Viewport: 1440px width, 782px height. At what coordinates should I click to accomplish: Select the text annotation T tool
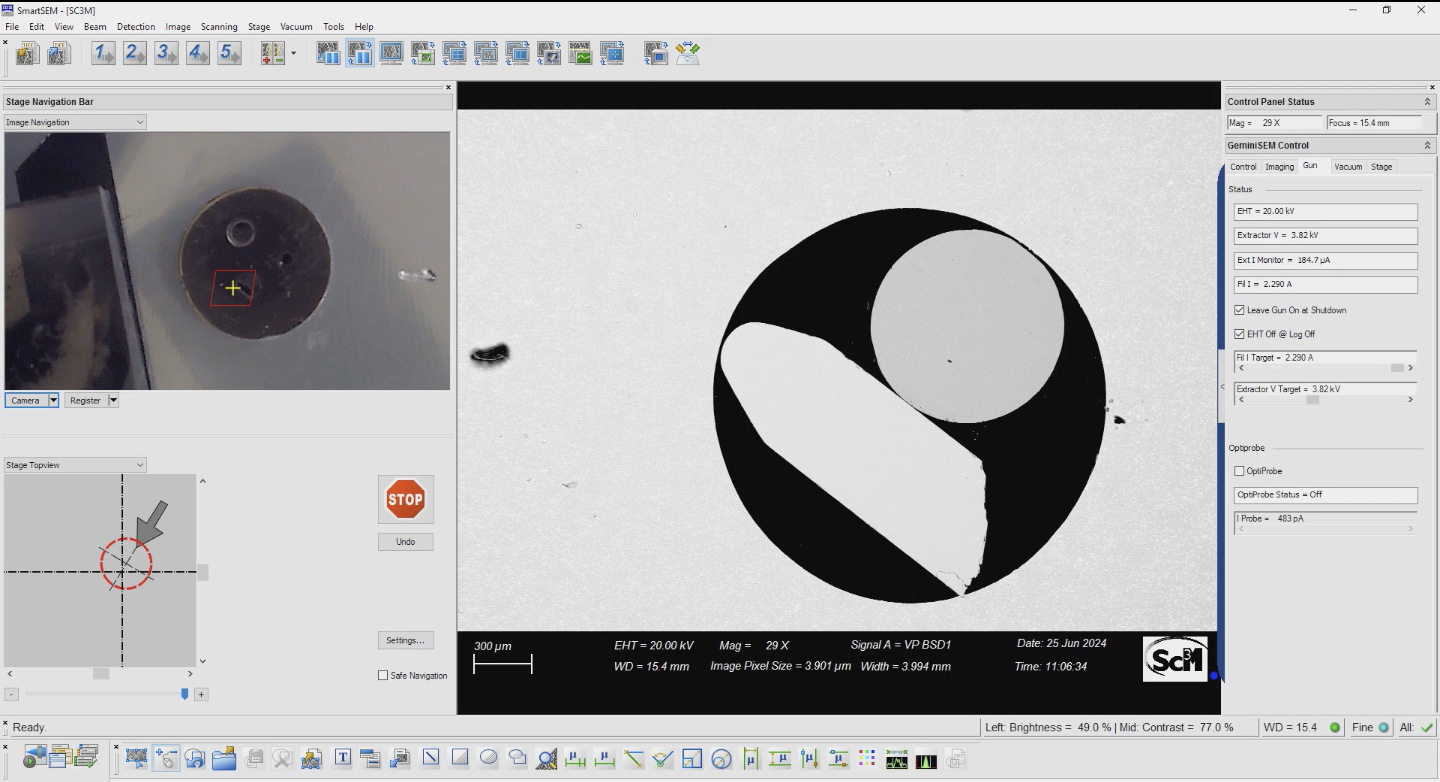point(342,758)
